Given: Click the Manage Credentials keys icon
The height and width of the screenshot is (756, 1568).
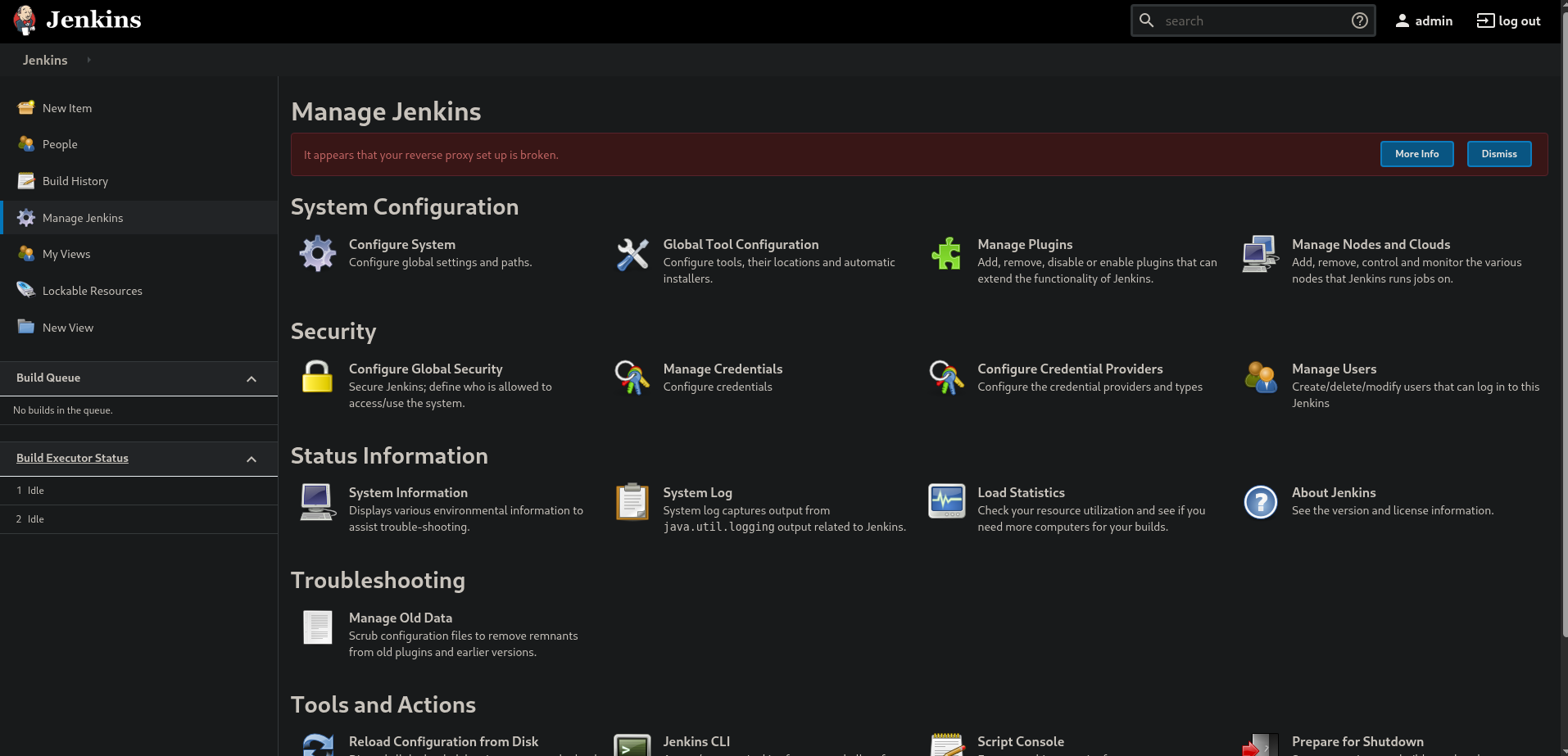Looking at the screenshot, I should click(x=632, y=378).
